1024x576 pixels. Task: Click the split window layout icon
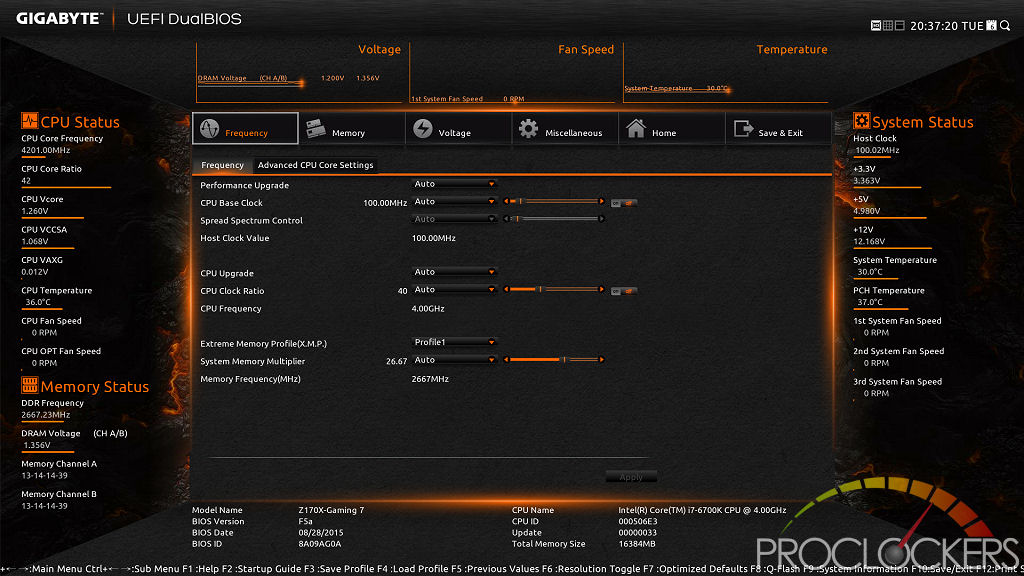point(899,25)
